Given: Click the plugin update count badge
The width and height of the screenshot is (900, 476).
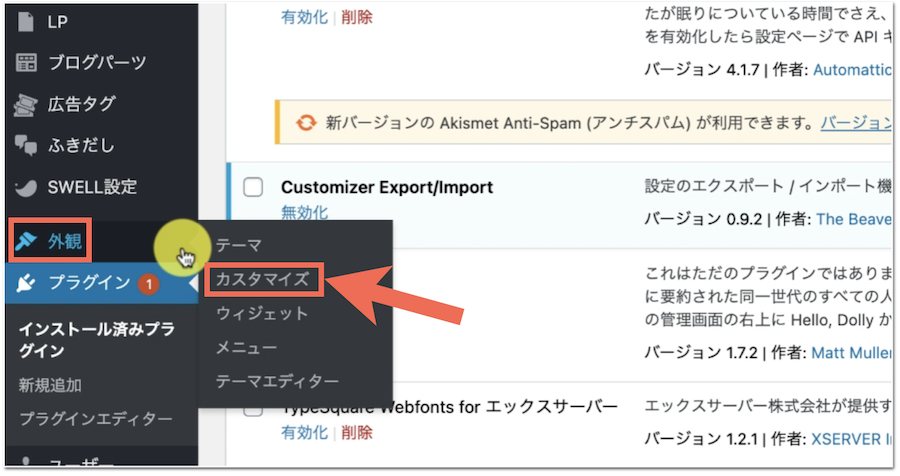Looking at the screenshot, I should 148,284.
